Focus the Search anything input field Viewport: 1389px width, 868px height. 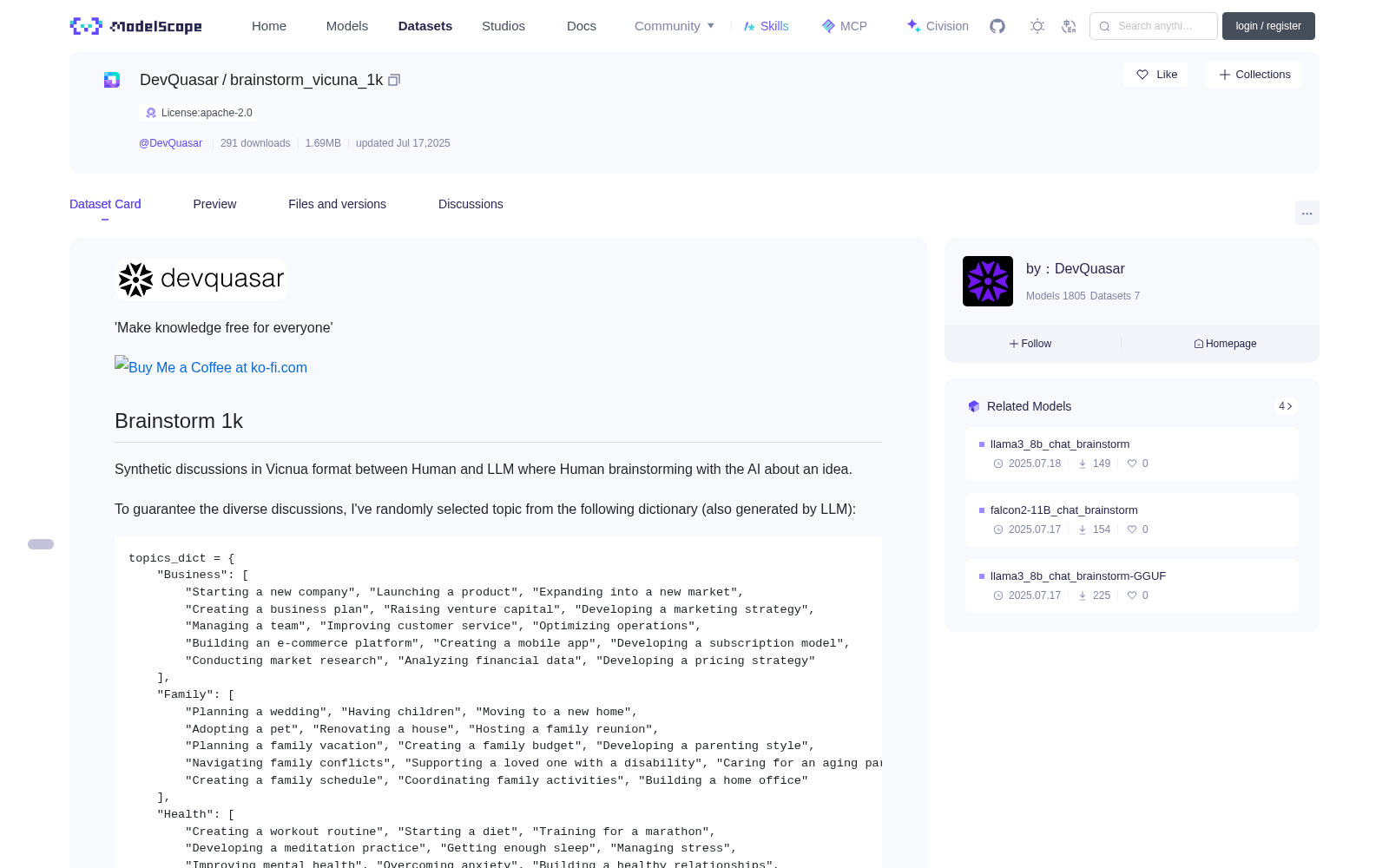coord(1154,26)
